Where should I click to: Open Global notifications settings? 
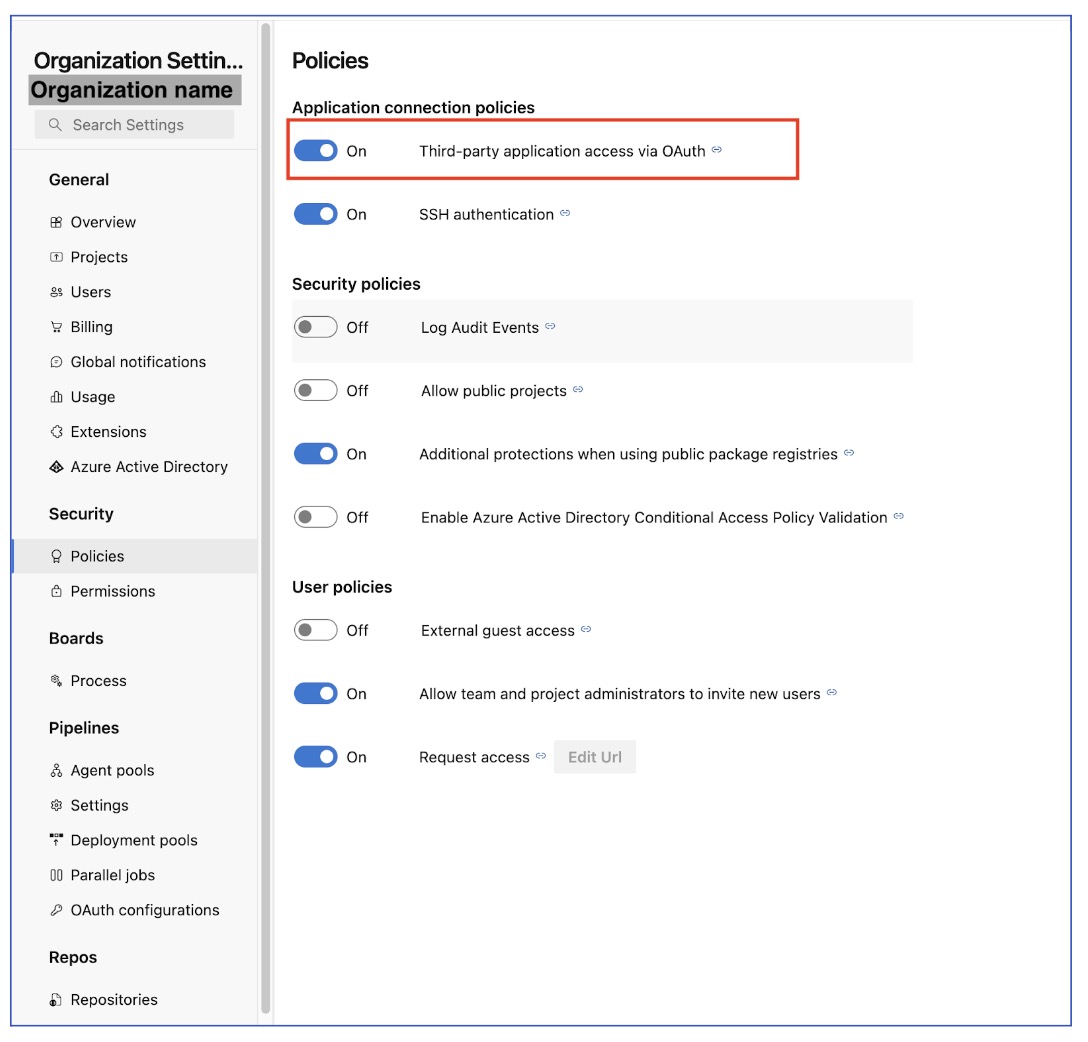135,362
